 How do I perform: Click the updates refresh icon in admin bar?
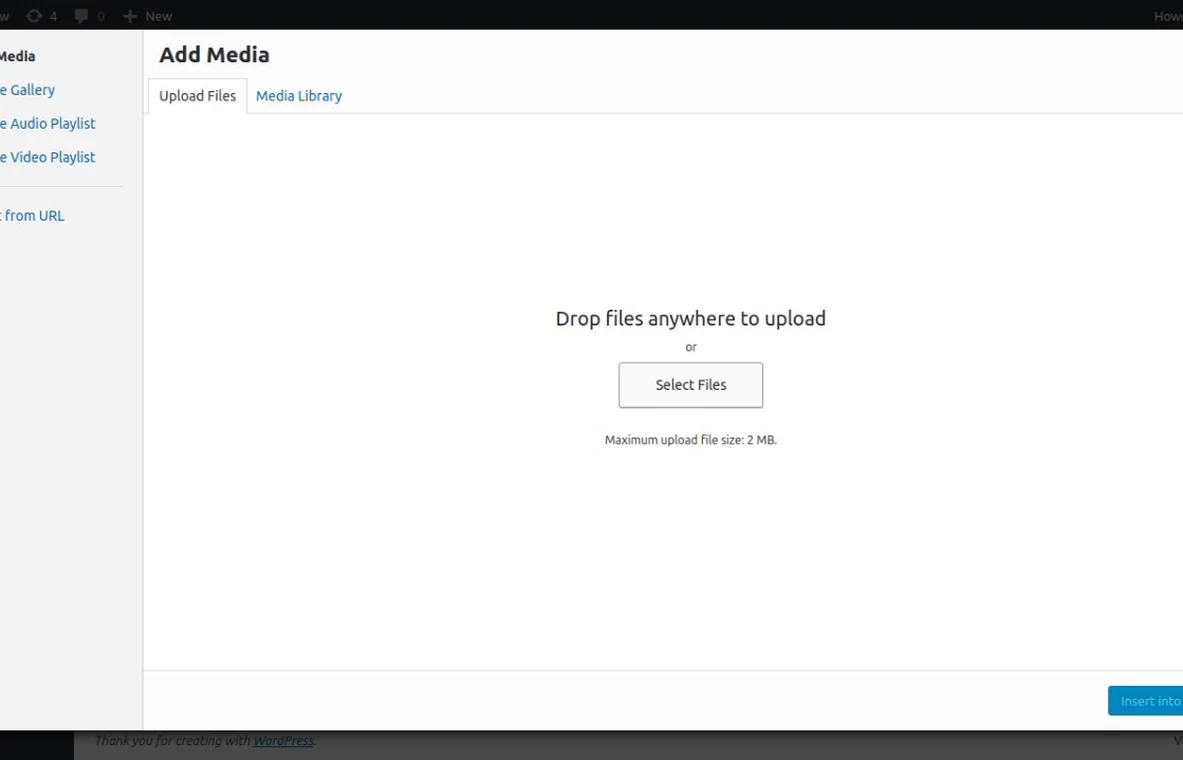click(x=34, y=16)
